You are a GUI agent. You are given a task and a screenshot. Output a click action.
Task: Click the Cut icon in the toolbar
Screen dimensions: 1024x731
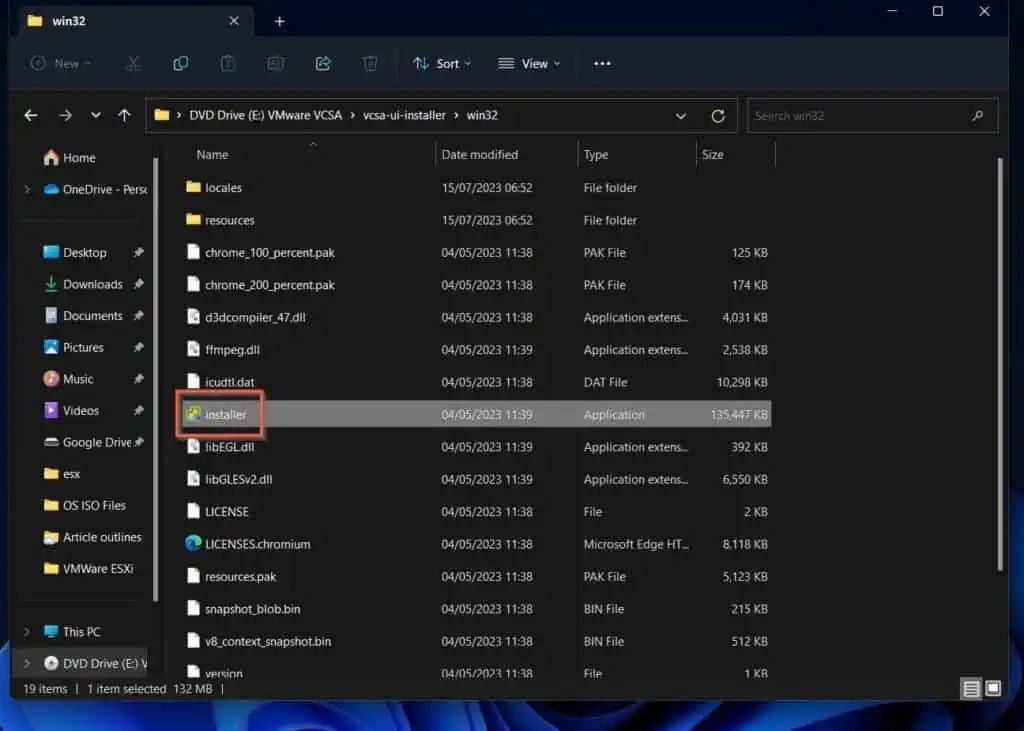point(133,63)
